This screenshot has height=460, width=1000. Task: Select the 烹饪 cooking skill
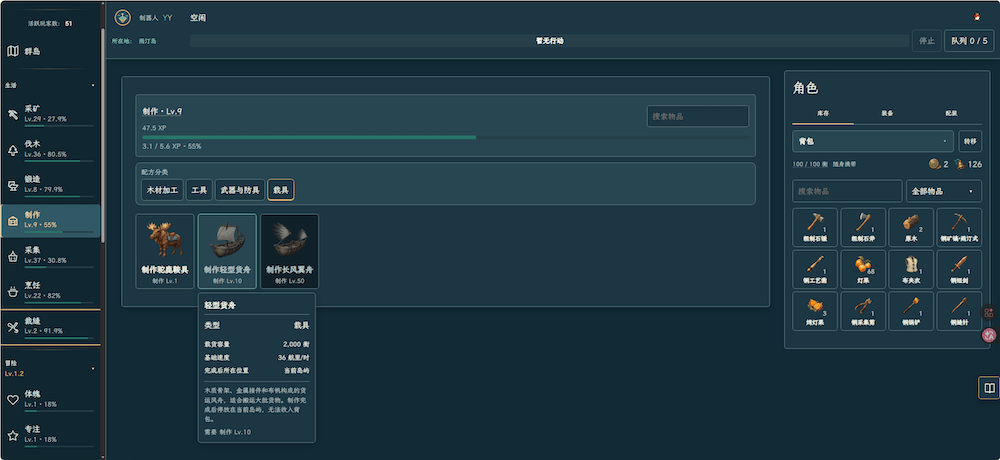coord(50,291)
